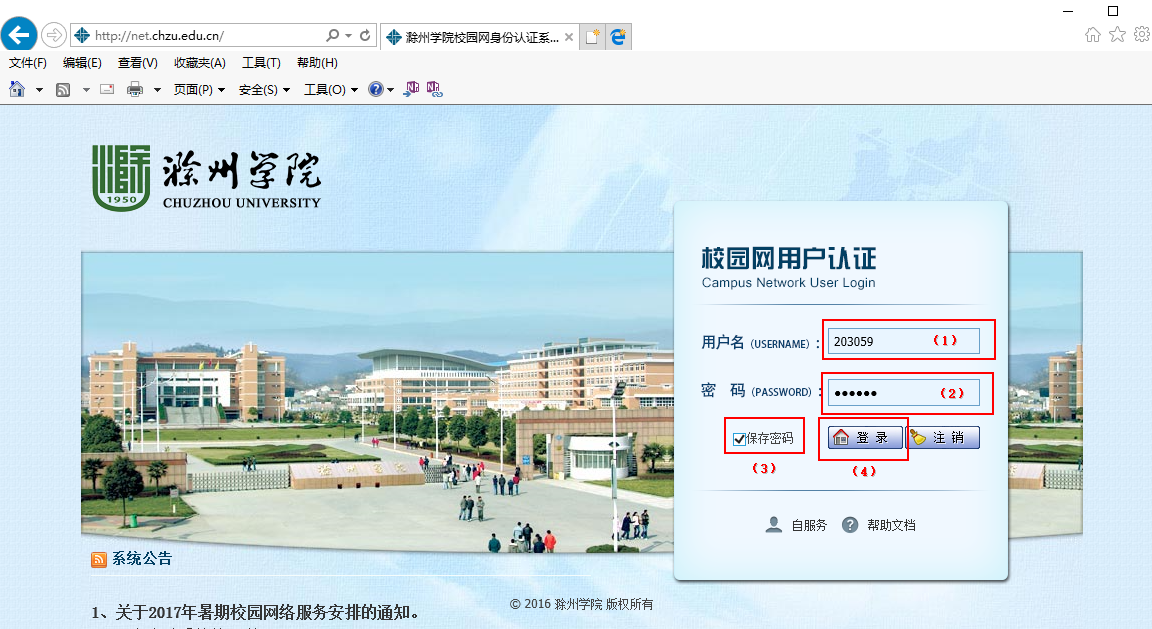Open the 2017年暑期校园网络服务安排 notice
Screen dimensions: 1152x629
(256, 612)
